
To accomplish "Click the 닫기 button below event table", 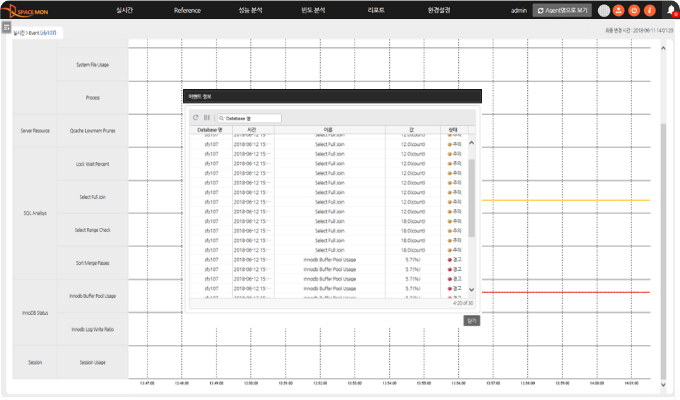I will (x=471, y=320).
